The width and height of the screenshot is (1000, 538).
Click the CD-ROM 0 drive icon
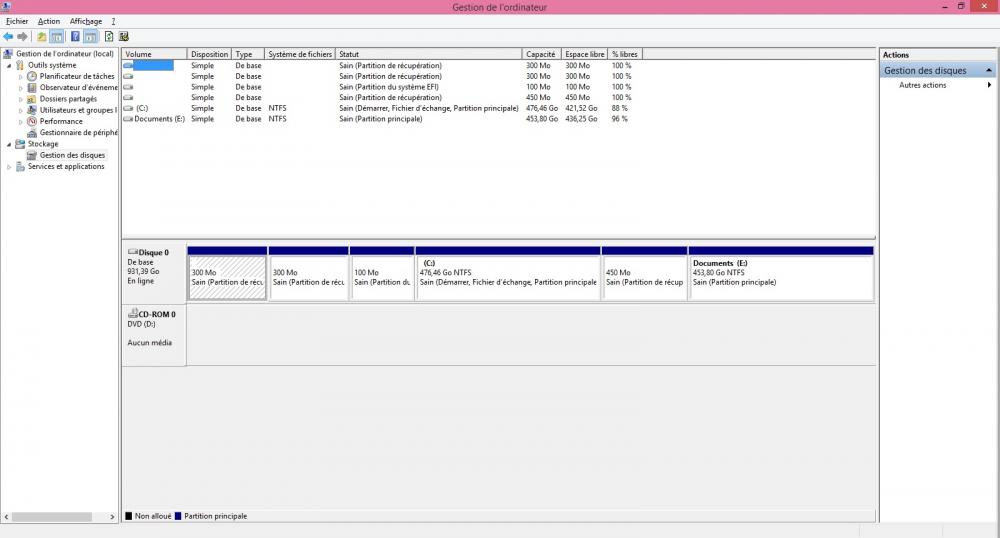coord(133,313)
